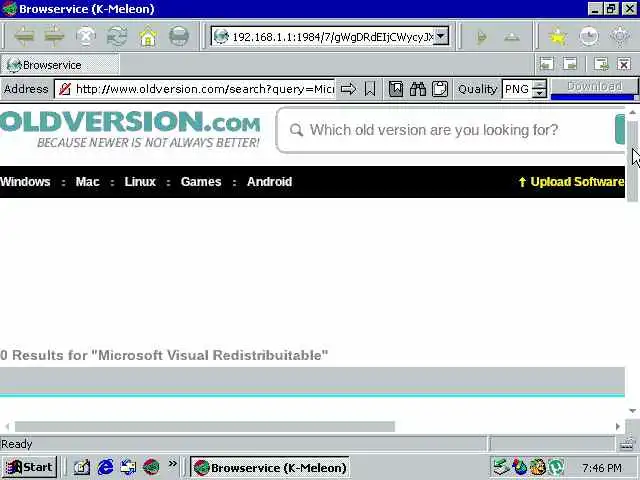Image resolution: width=640 pixels, height=480 pixels.
Task: Click the '0 Results for' heading text
Action: (x=164, y=355)
